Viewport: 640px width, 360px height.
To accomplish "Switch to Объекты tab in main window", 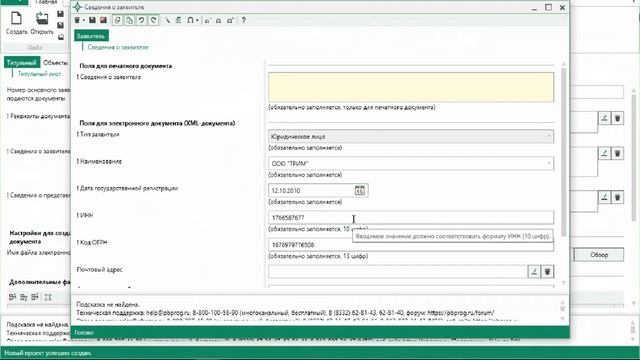I will pyautogui.click(x=56, y=62).
